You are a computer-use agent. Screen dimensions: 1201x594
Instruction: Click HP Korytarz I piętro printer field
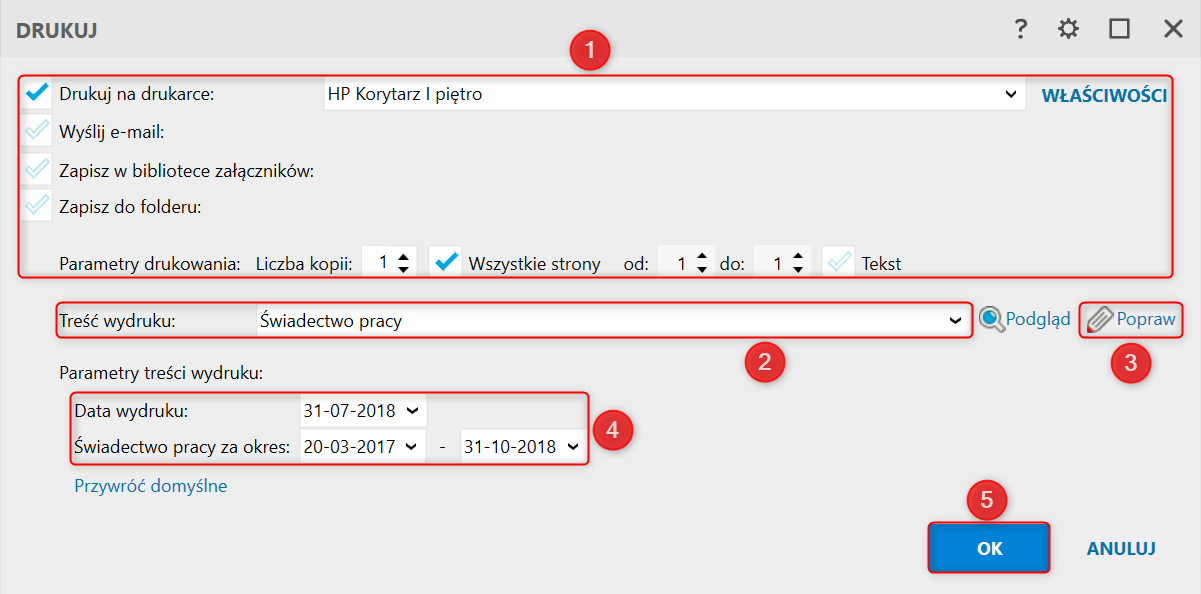674,95
